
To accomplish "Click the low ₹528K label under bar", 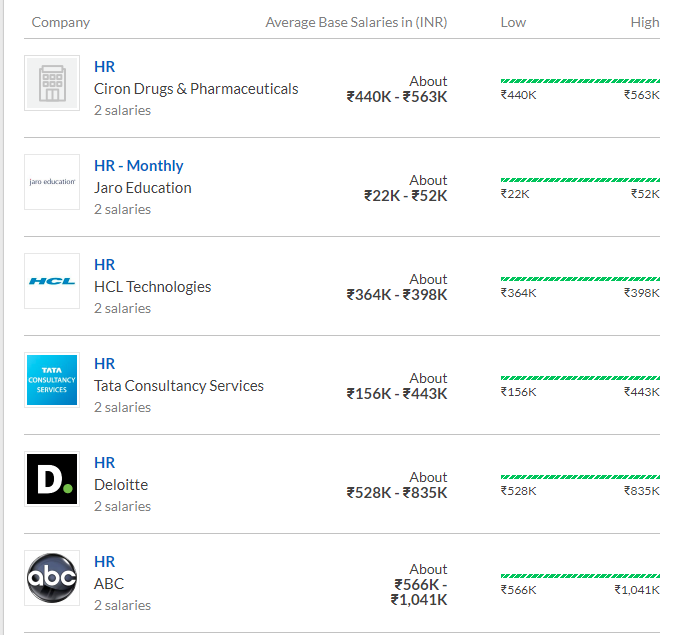I will pos(518,491).
